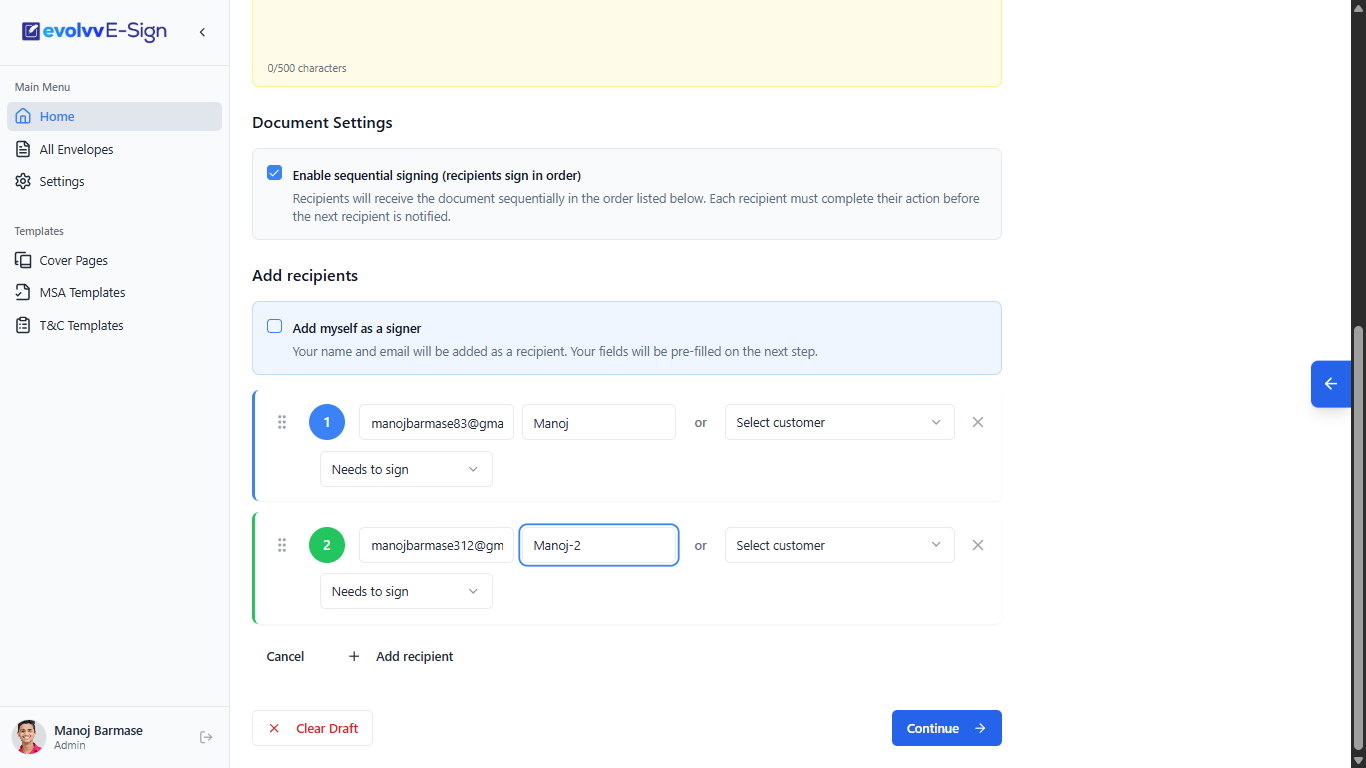Click the name field containing Manoj
Viewport: 1366px width, 768px height.
point(599,422)
